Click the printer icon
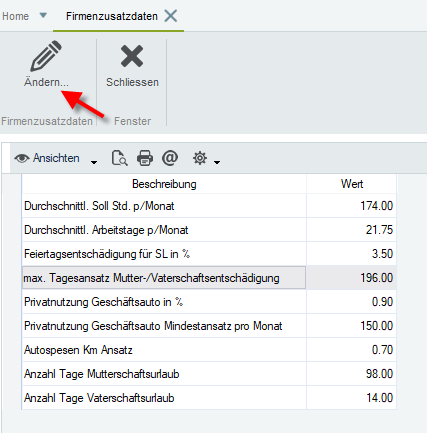This screenshot has height=433, width=427. (x=145, y=158)
